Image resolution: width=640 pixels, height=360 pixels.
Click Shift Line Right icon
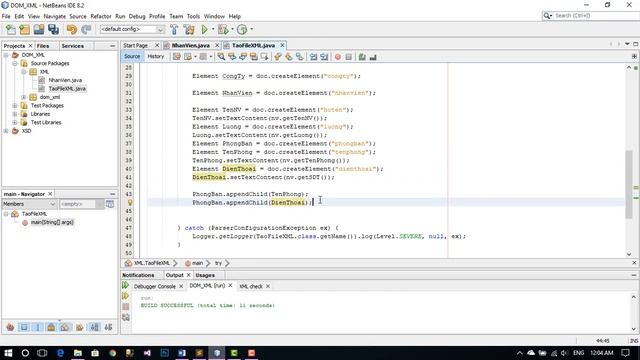pos(324,57)
